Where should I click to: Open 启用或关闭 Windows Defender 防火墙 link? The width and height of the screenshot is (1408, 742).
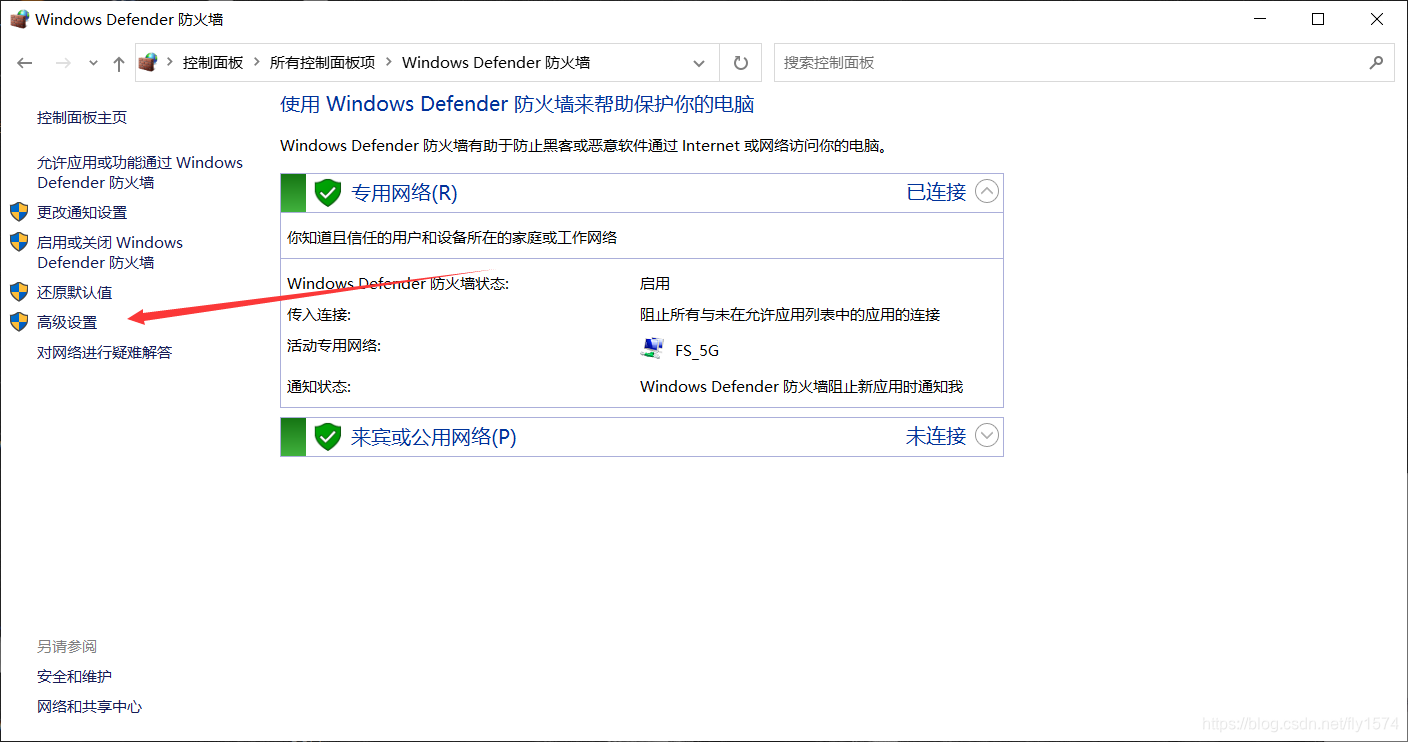(x=110, y=252)
